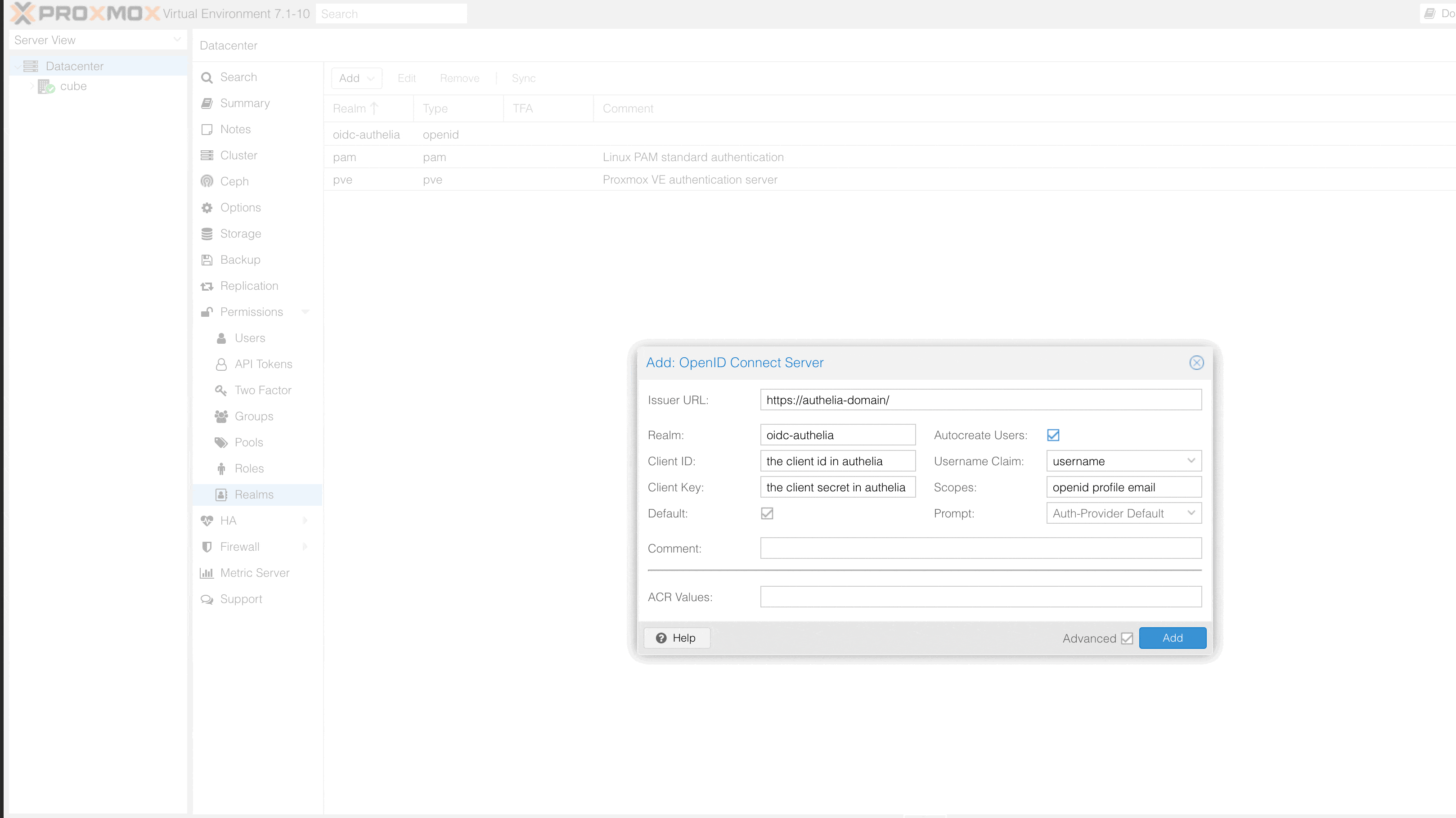The width and height of the screenshot is (1456, 818).
Task: Click the Remove toolbar button
Action: click(x=459, y=78)
